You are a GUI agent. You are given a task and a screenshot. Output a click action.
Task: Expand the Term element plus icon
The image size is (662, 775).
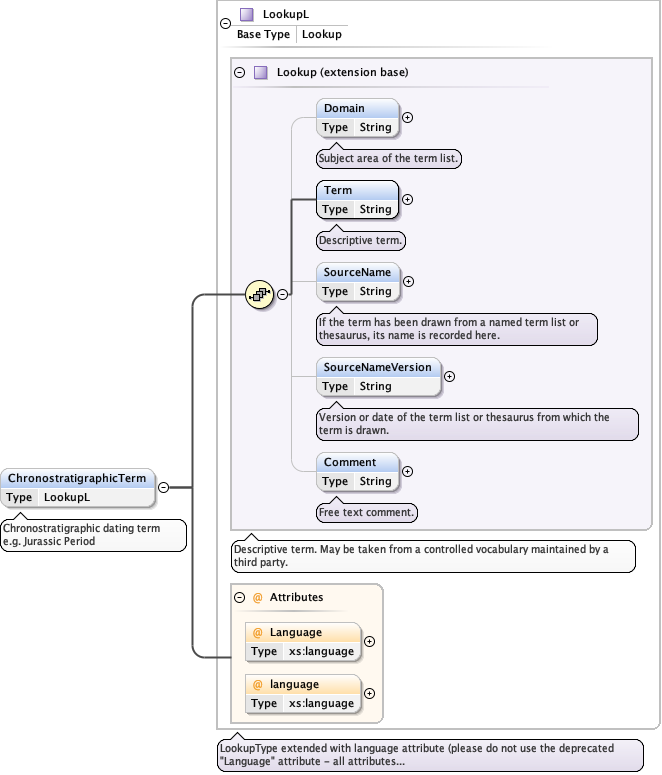[x=407, y=199]
